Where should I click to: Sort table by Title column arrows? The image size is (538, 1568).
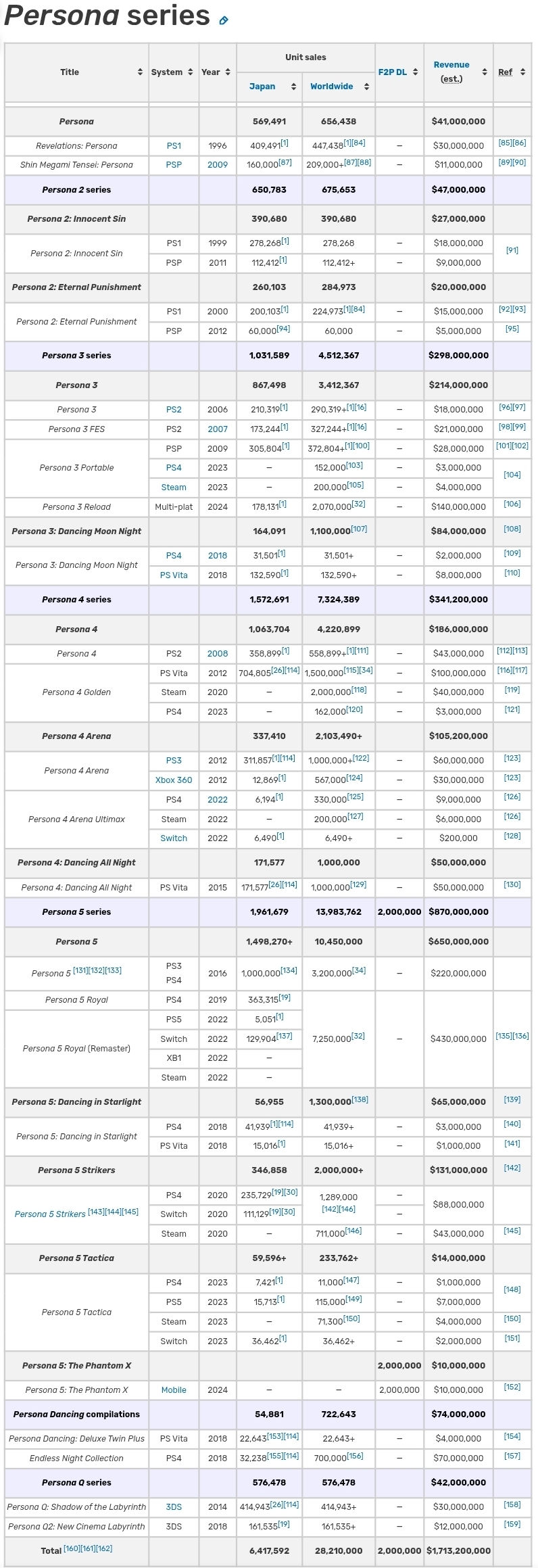140,72
